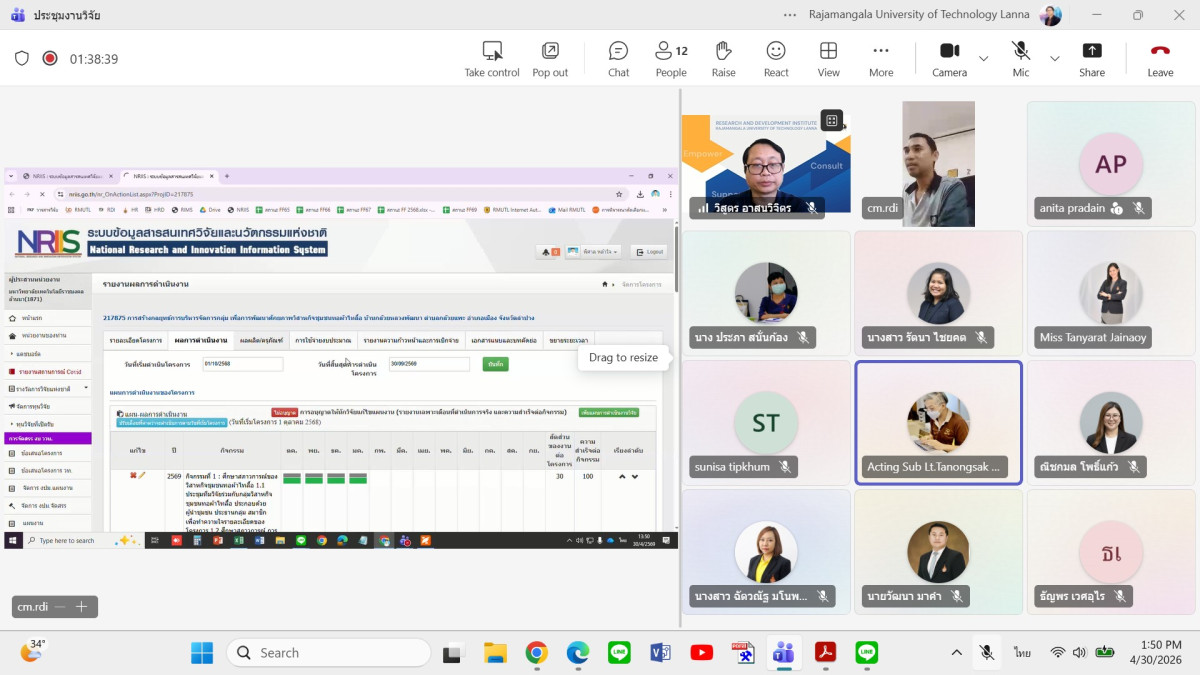The height and width of the screenshot is (675, 1200).
Task: Click the shield privacy icon
Action: [22, 58]
